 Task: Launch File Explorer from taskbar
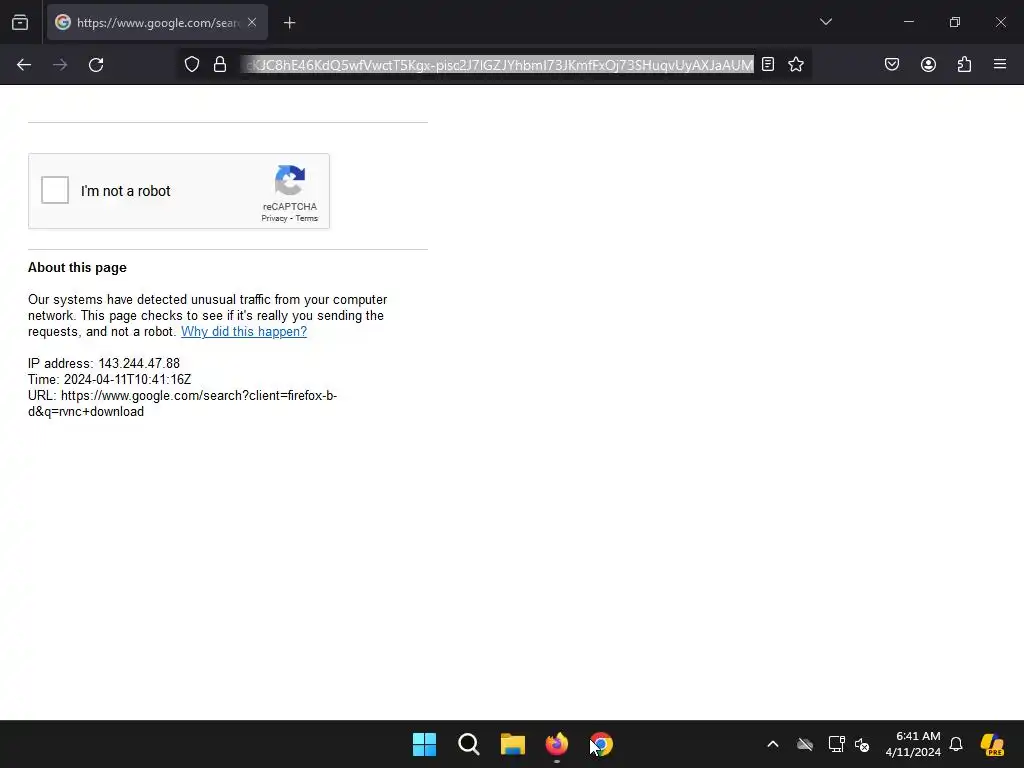[x=513, y=744]
